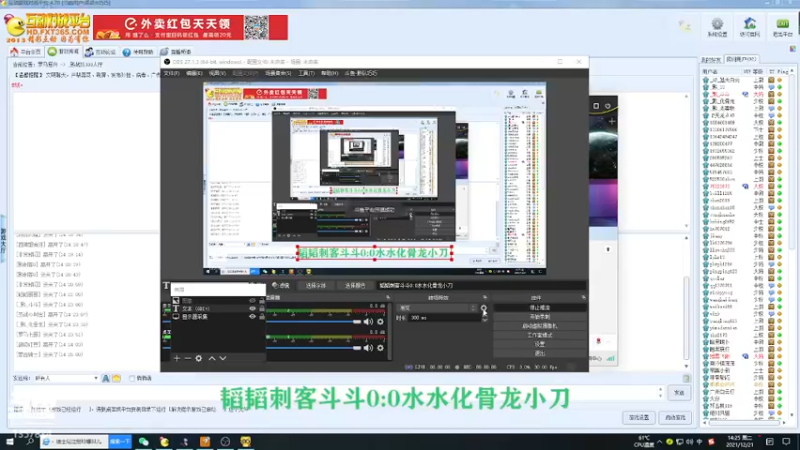
Task: Click the orange app icon in taskbar
Action: coord(205,441)
